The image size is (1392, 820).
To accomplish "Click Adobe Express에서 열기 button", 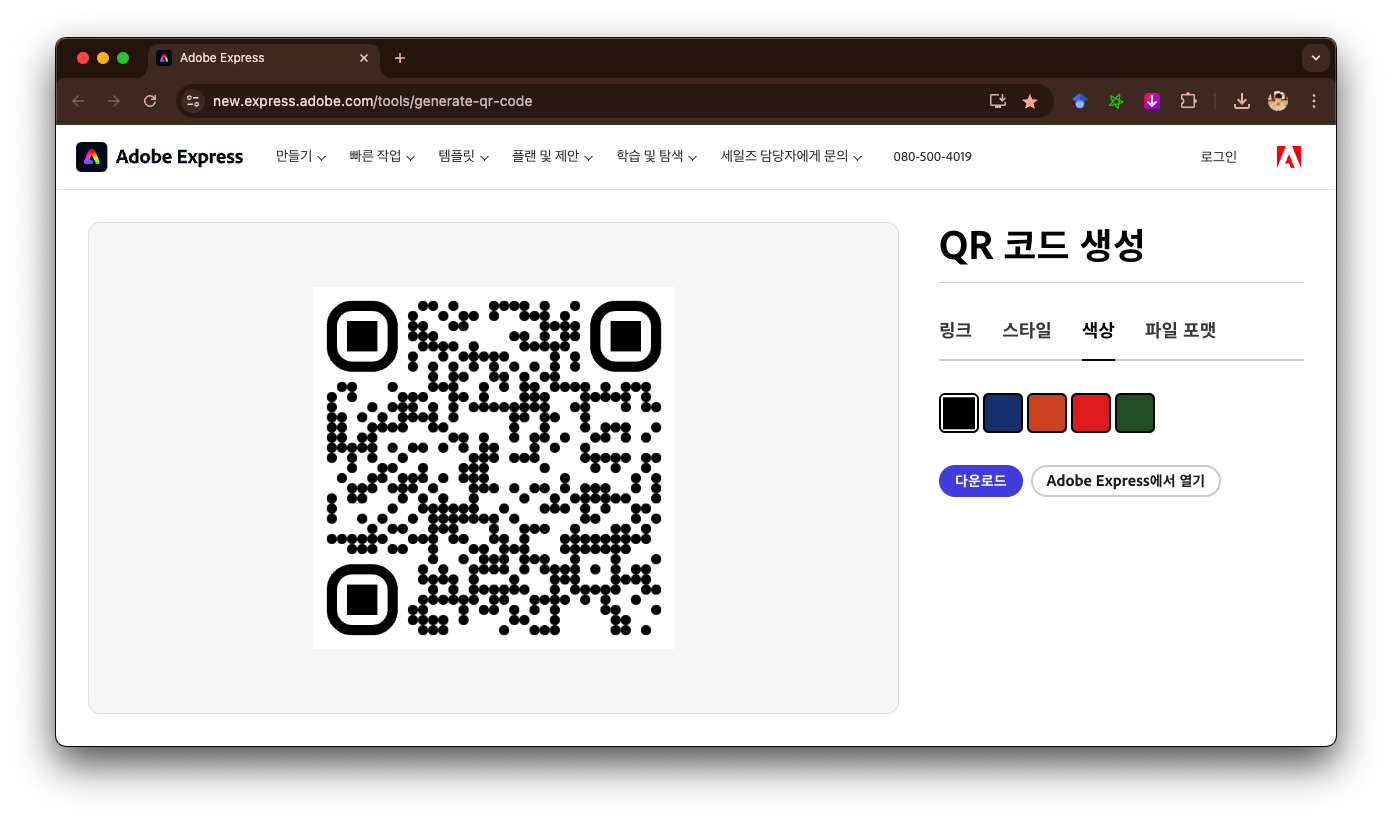I will (x=1126, y=481).
